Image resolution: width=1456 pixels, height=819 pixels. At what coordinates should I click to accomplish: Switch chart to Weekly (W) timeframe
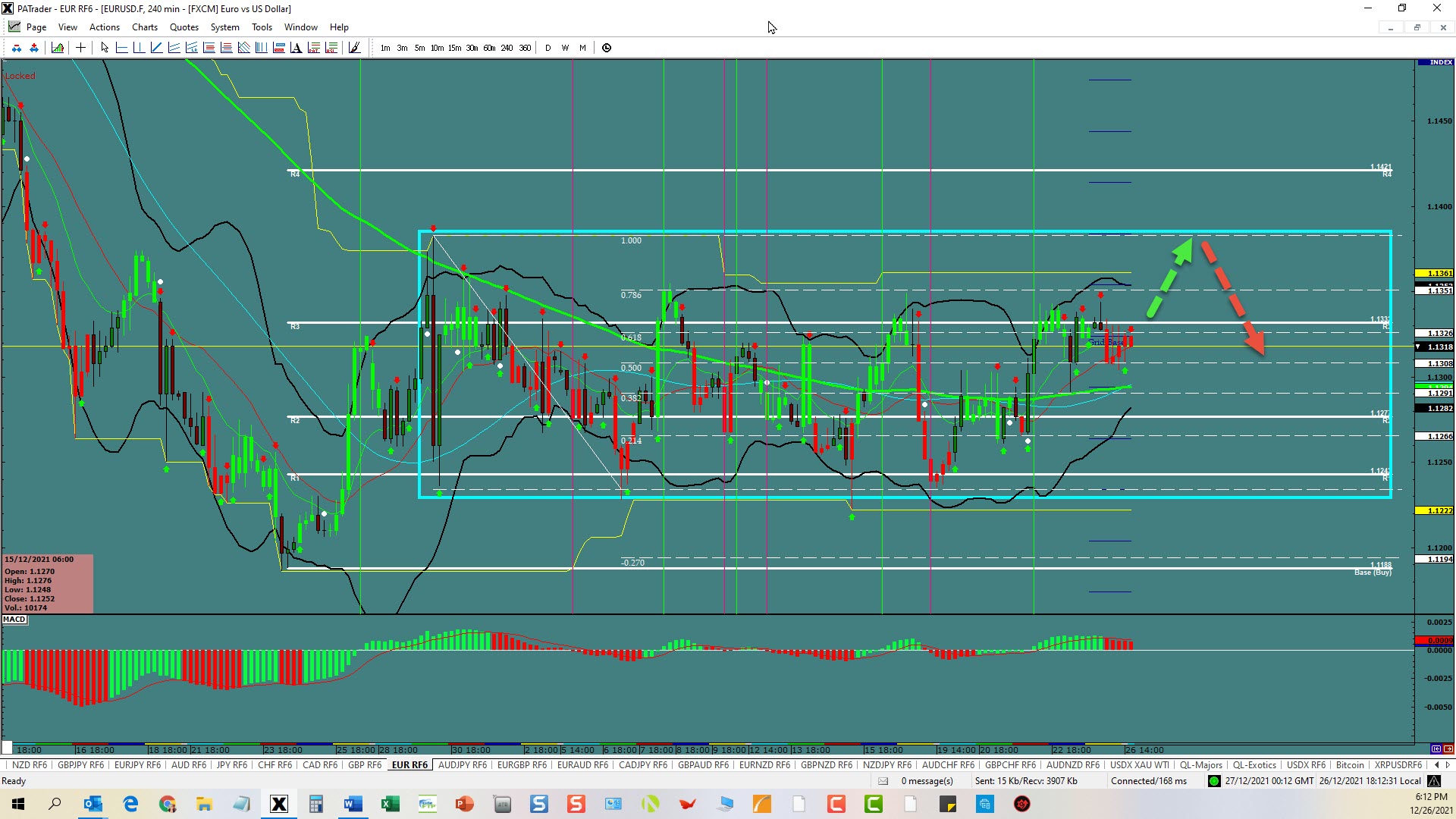tap(565, 48)
